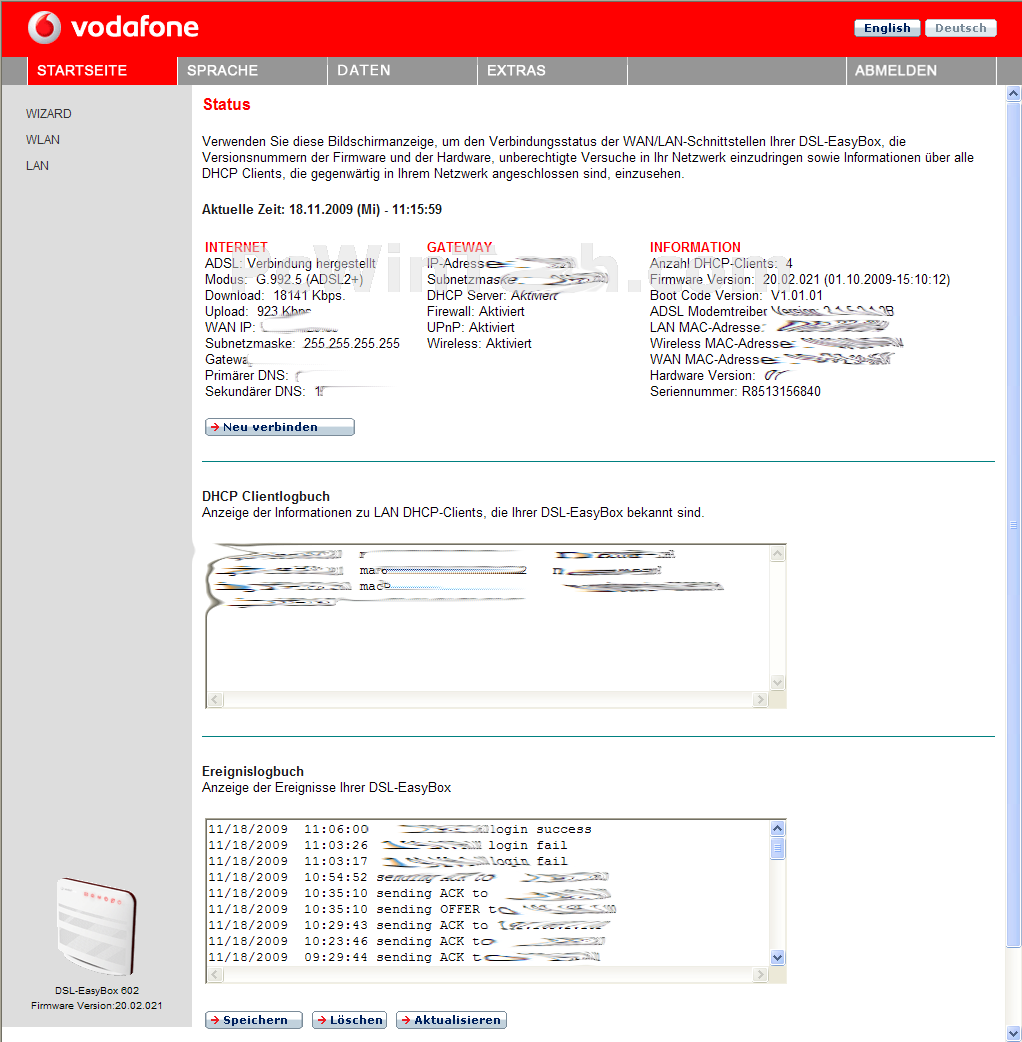
Task: Save the event log with Speichern
Action: click(254, 1019)
